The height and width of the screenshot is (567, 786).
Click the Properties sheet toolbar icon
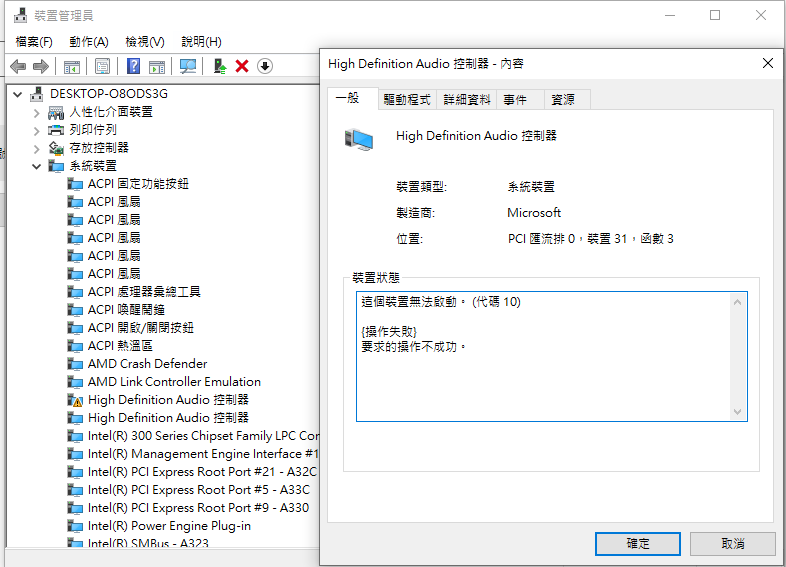tap(102, 66)
